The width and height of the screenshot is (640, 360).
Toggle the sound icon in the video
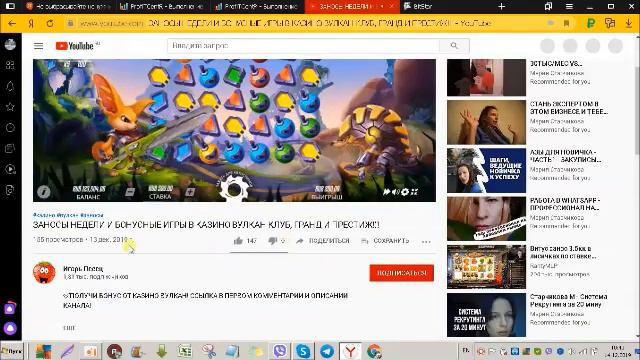click(396, 191)
